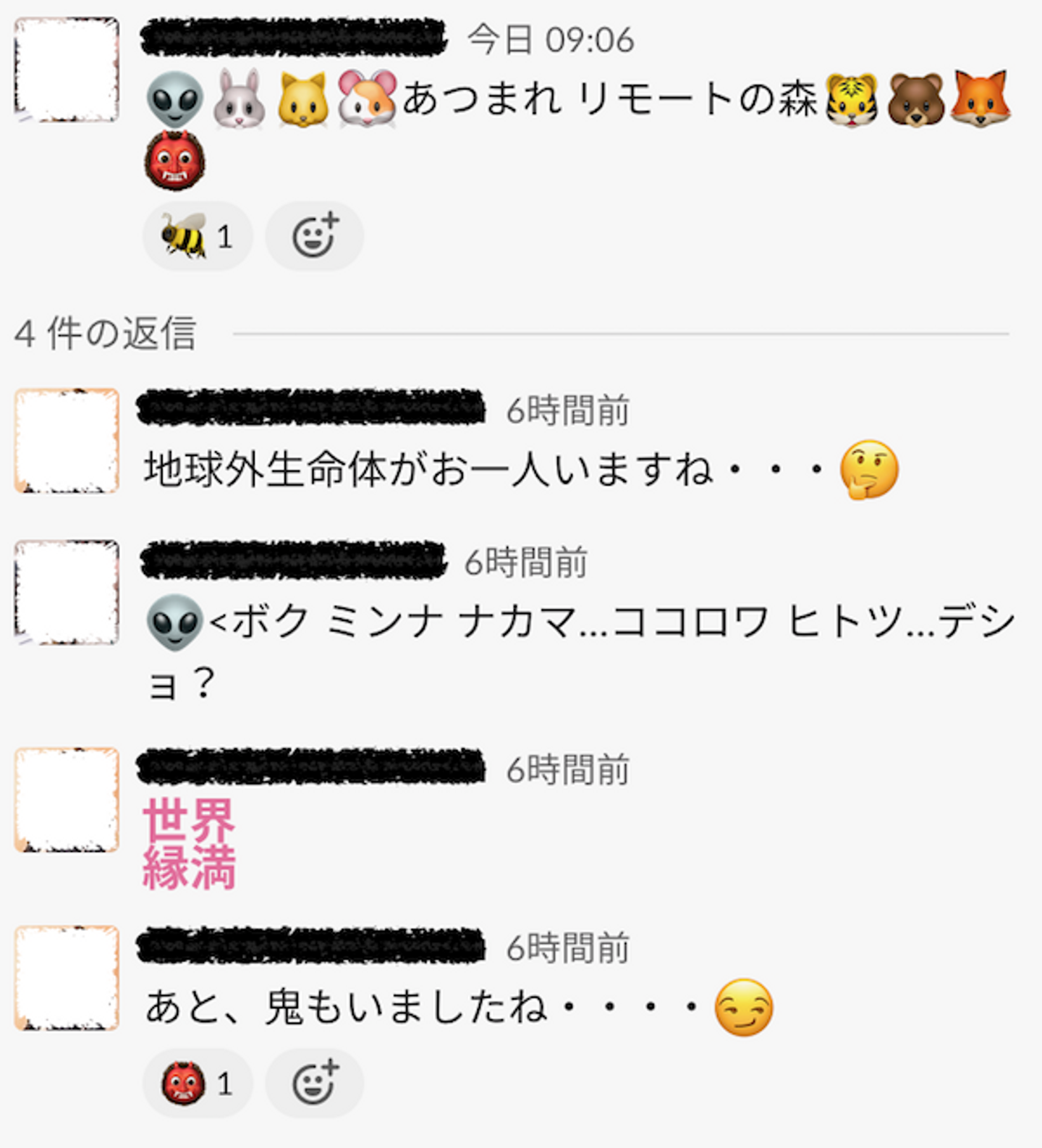This screenshot has width=1042, height=1148.
Task: Open the 今日 09:06 timestamp link
Action: pos(551,39)
